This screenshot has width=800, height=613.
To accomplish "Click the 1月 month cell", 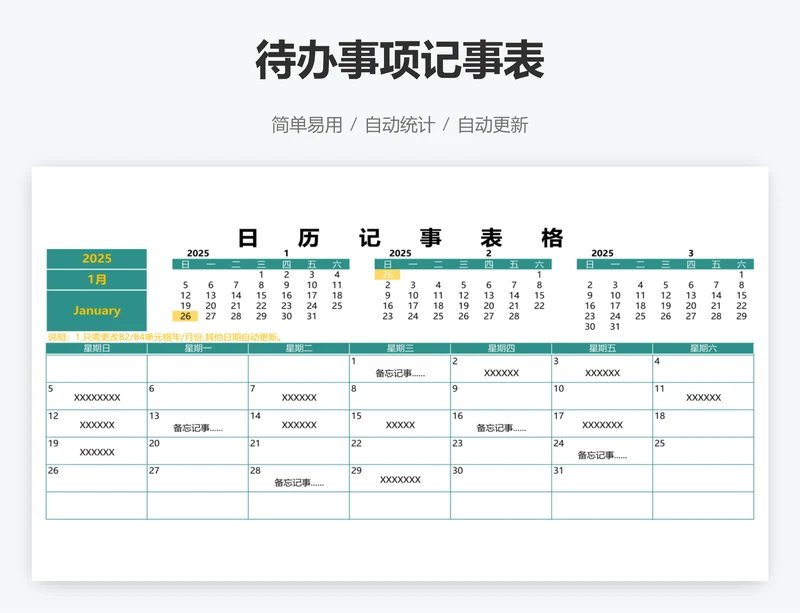I will [x=97, y=280].
